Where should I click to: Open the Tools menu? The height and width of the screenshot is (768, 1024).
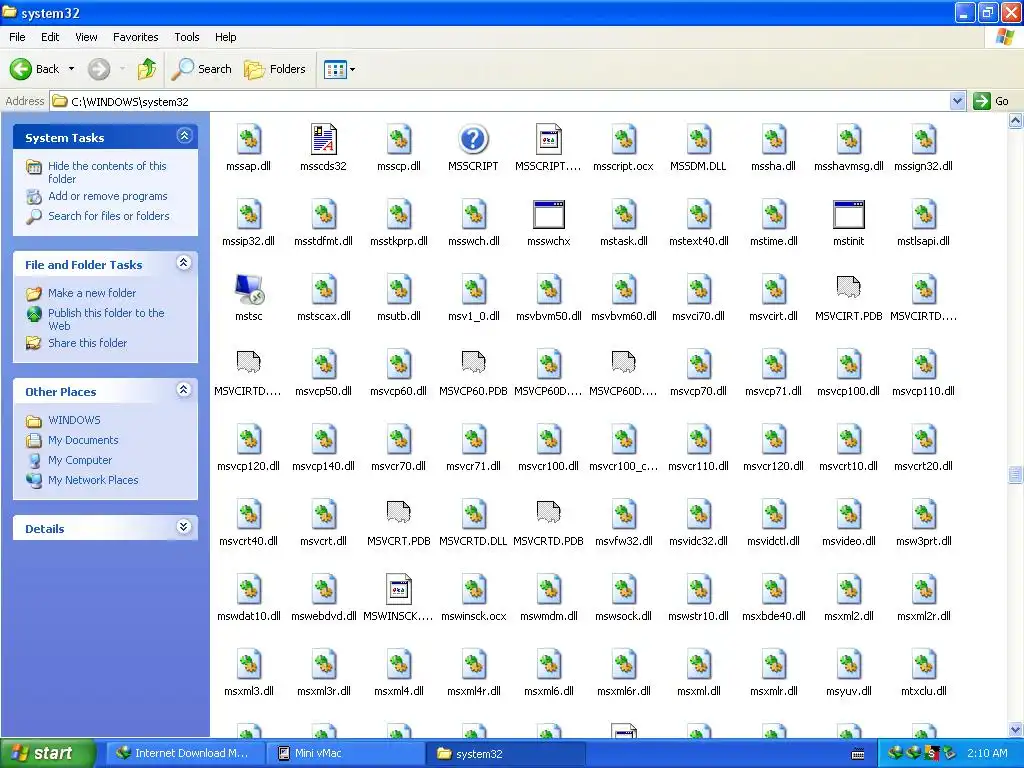click(187, 37)
